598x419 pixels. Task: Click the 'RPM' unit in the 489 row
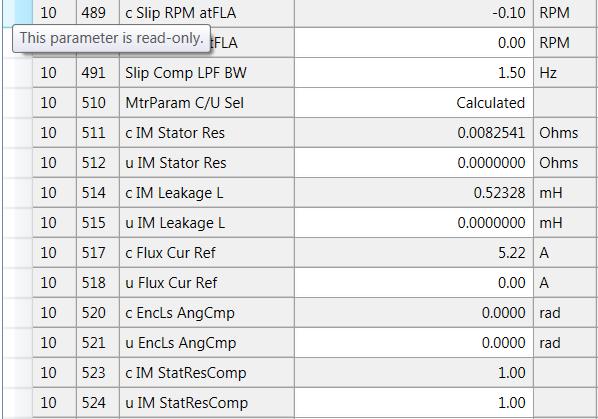554,13
